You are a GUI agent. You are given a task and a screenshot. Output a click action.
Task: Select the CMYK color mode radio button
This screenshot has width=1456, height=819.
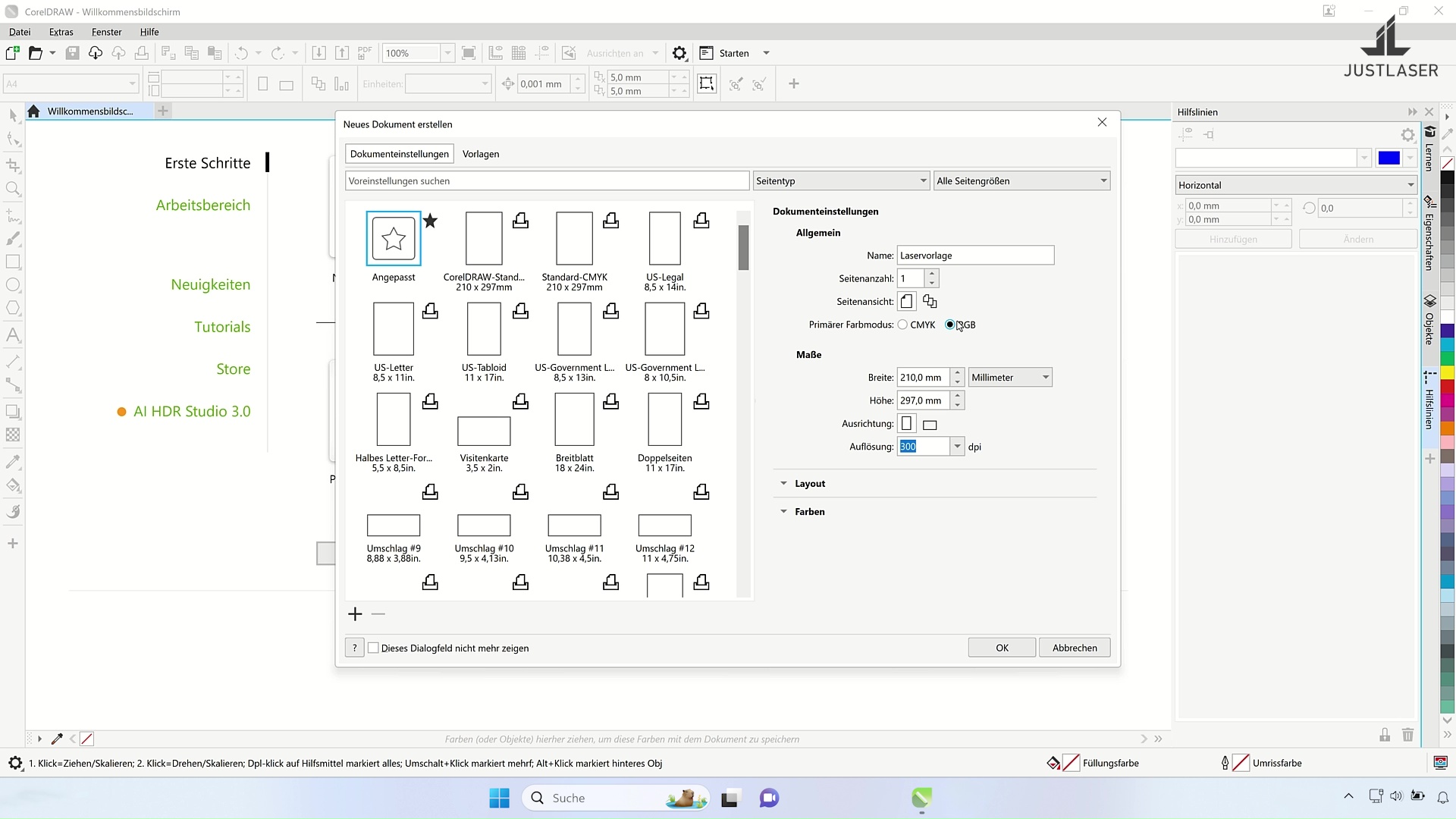[902, 325]
